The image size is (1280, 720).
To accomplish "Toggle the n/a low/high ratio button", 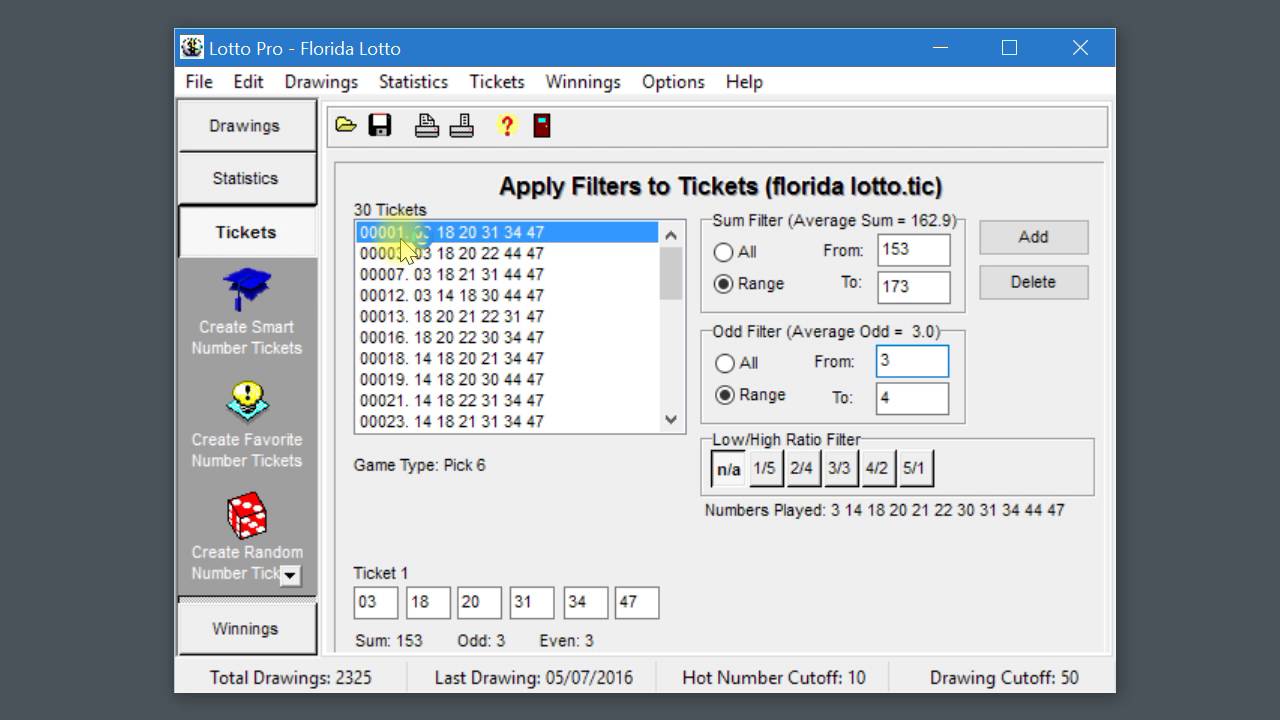I will tap(728, 468).
